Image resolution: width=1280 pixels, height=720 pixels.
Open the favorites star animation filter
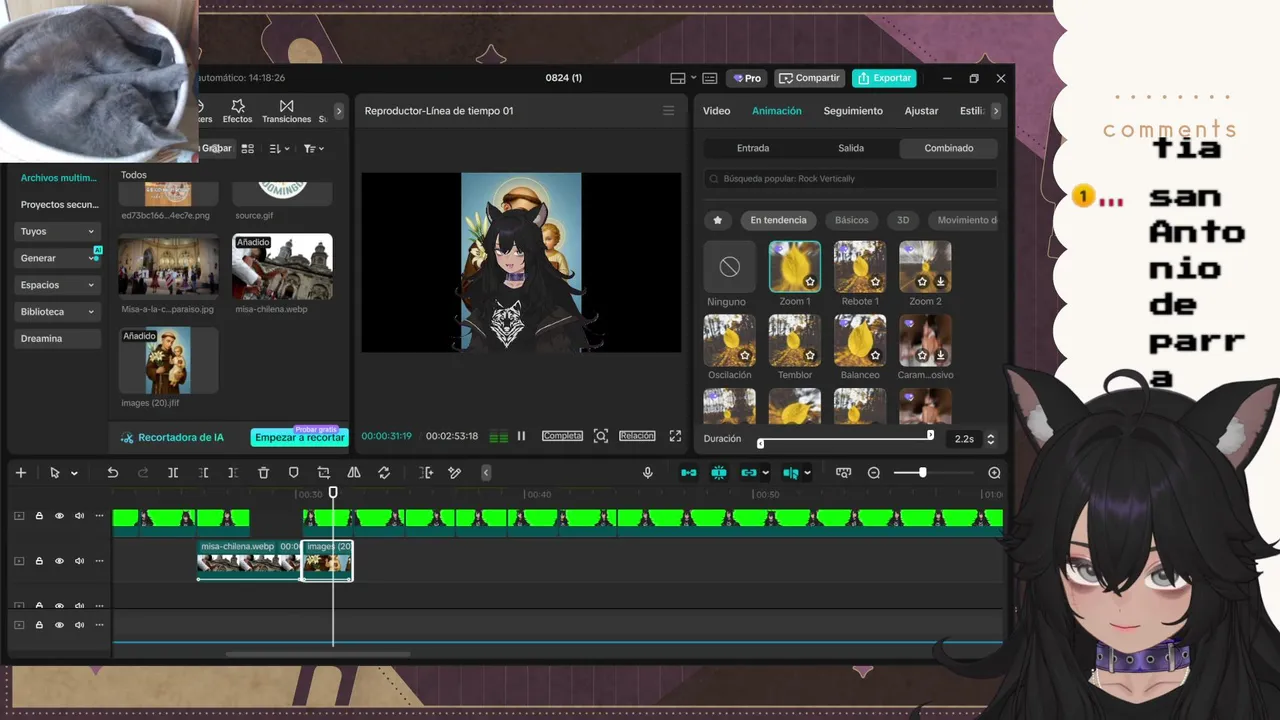pos(717,220)
